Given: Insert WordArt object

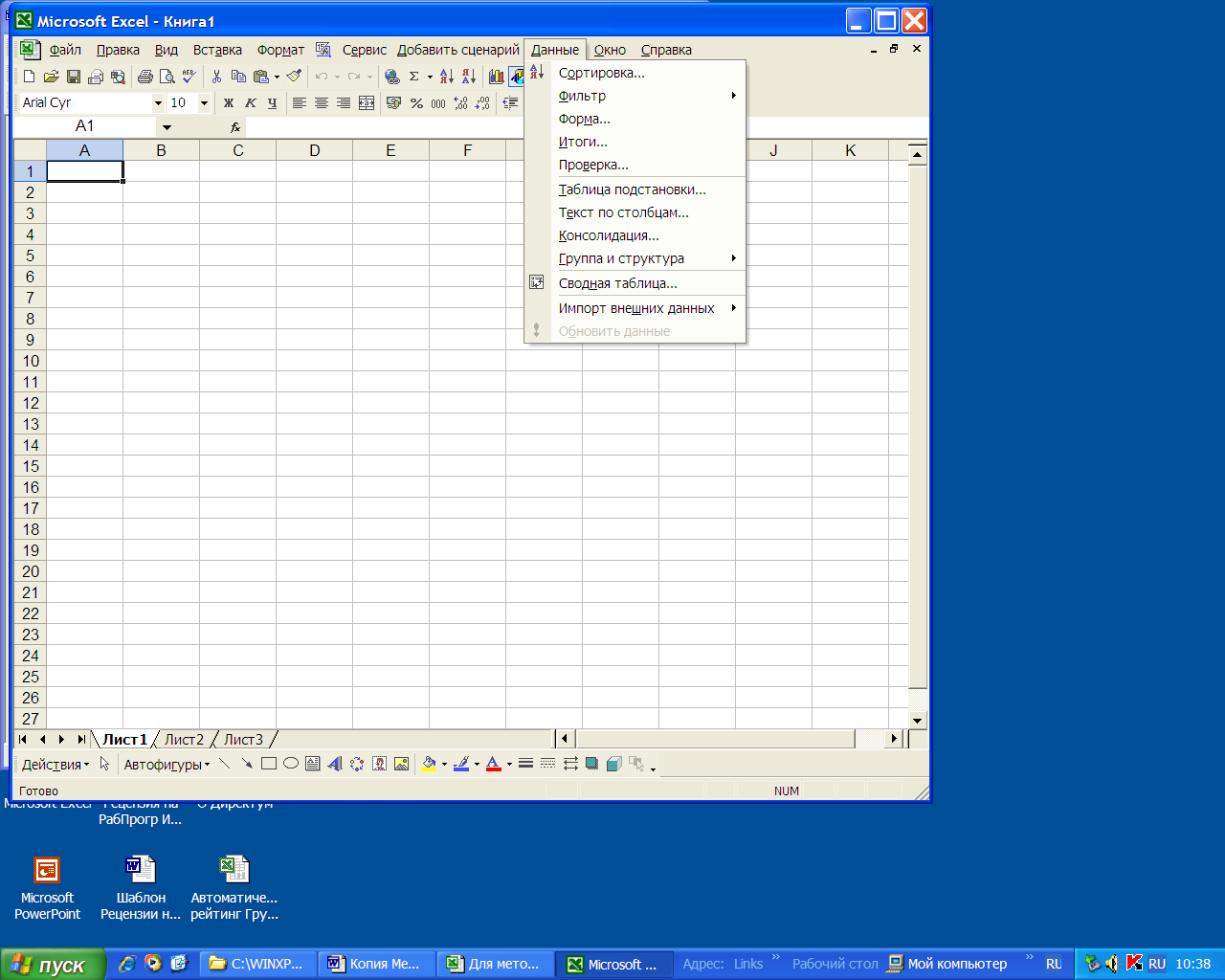Looking at the screenshot, I should [335, 764].
